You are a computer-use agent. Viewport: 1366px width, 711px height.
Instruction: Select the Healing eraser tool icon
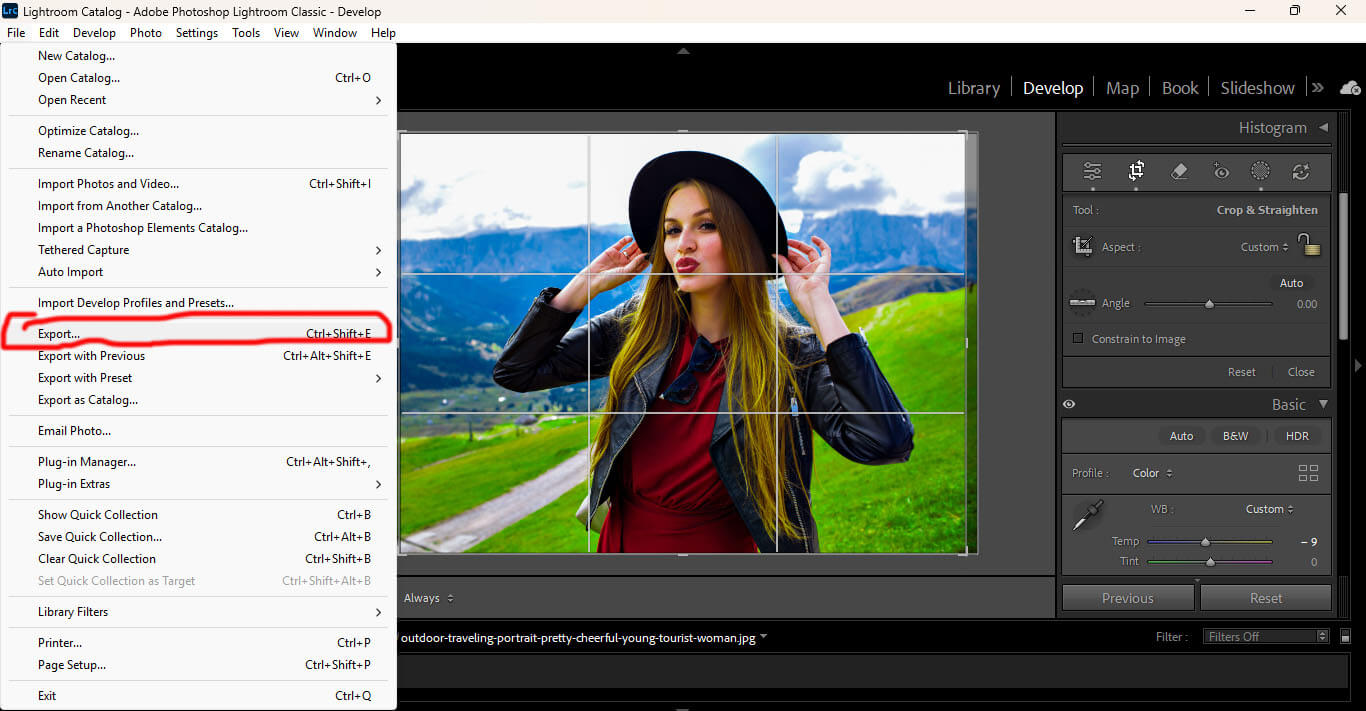[1178, 171]
